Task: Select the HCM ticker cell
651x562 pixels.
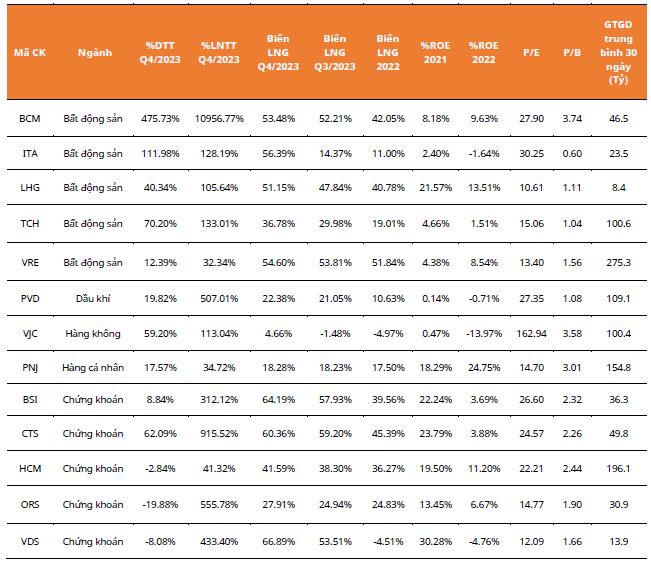Action: click(x=29, y=471)
